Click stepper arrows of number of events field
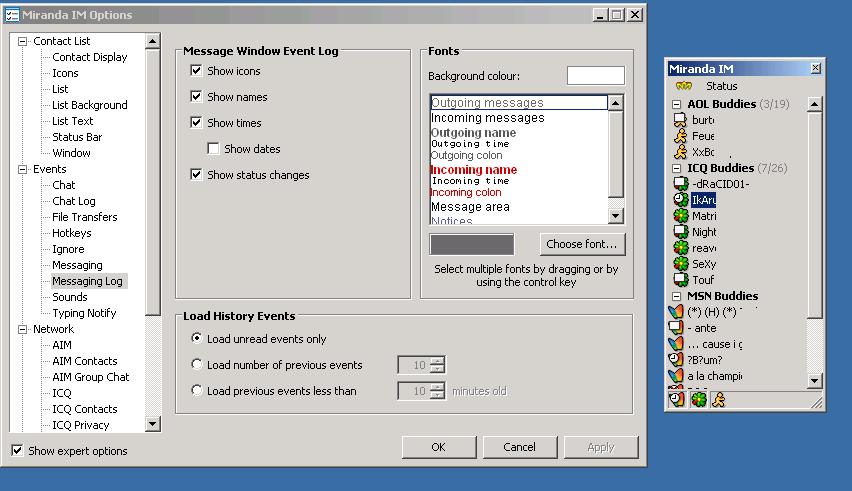The width and height of the screenshot is (852, 491). 437,365
